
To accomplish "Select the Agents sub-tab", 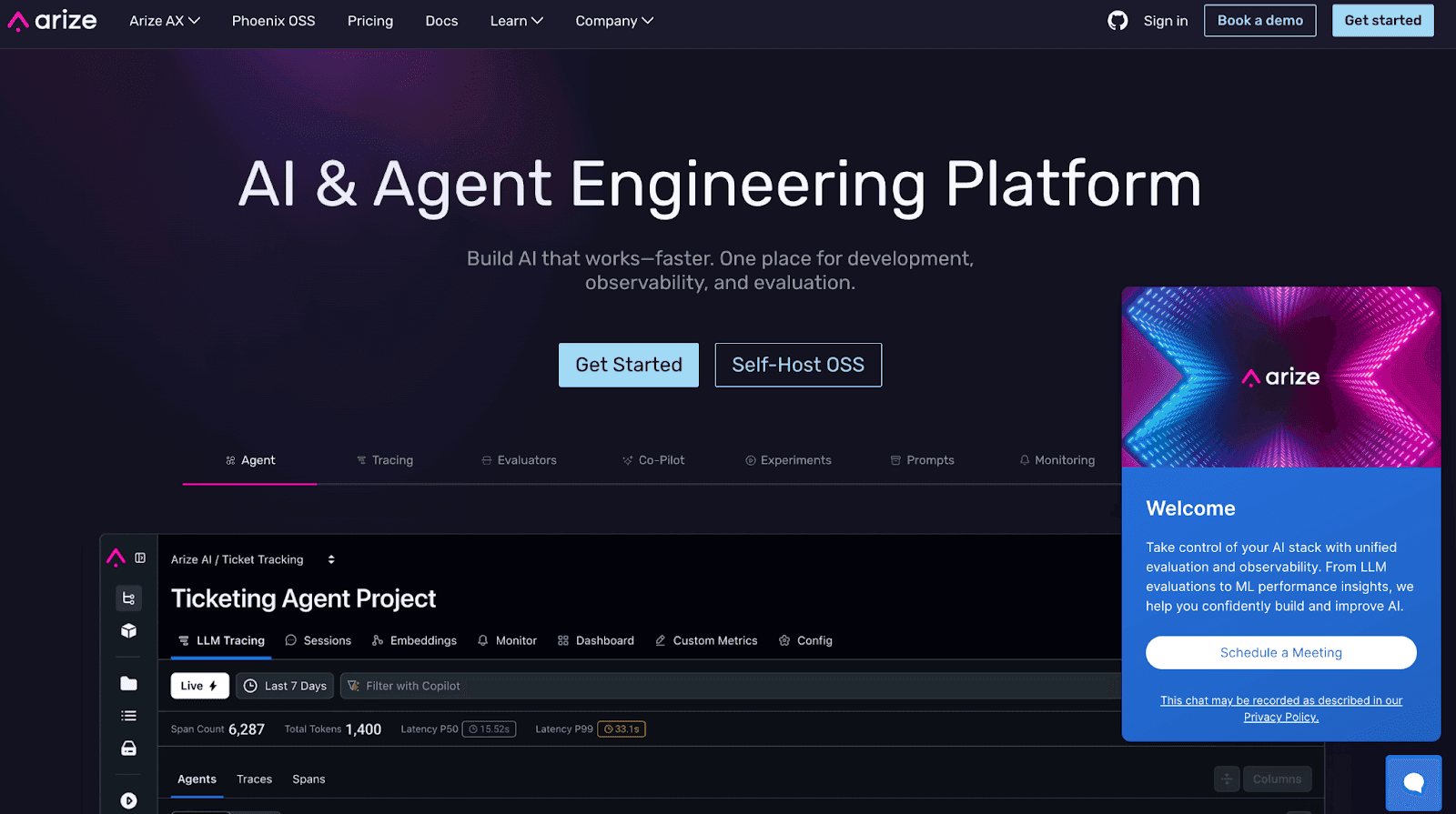I will click(197, 779).
